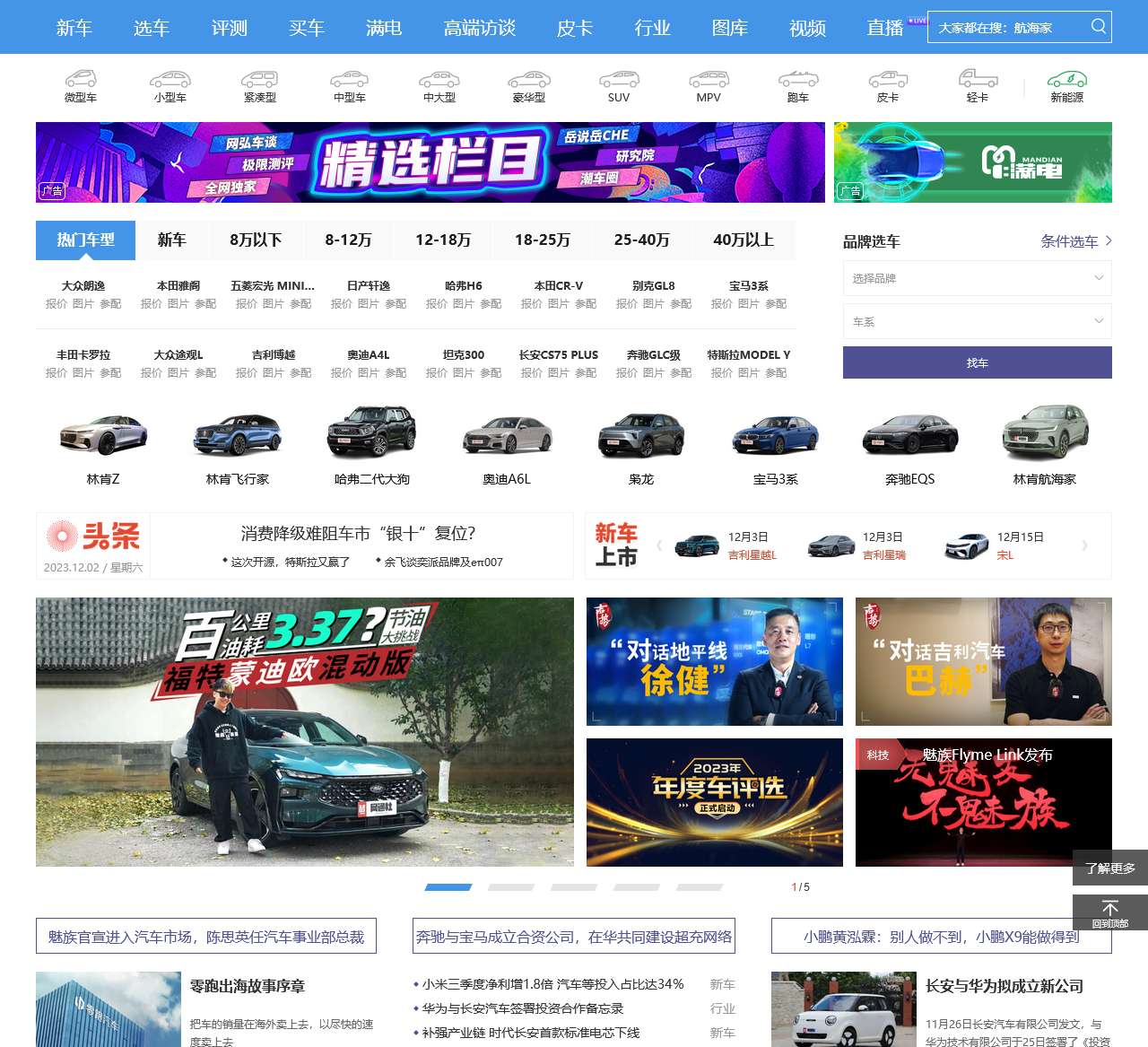Go to previous new-car launch arrow

click(659, 545)
